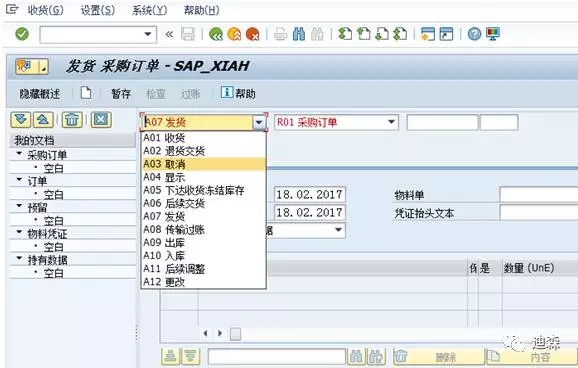Click the transaction command field box
Screen dimensions: 578x368
click(x=98, y=35)
